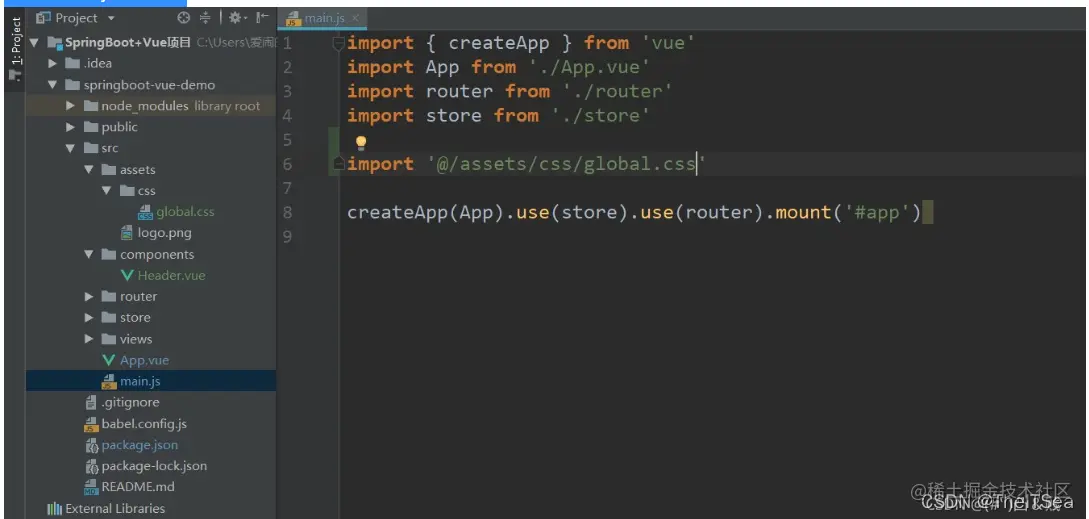The image size is (1089, 519).
Task: Select logo.png in project tree
Action: 164,233
